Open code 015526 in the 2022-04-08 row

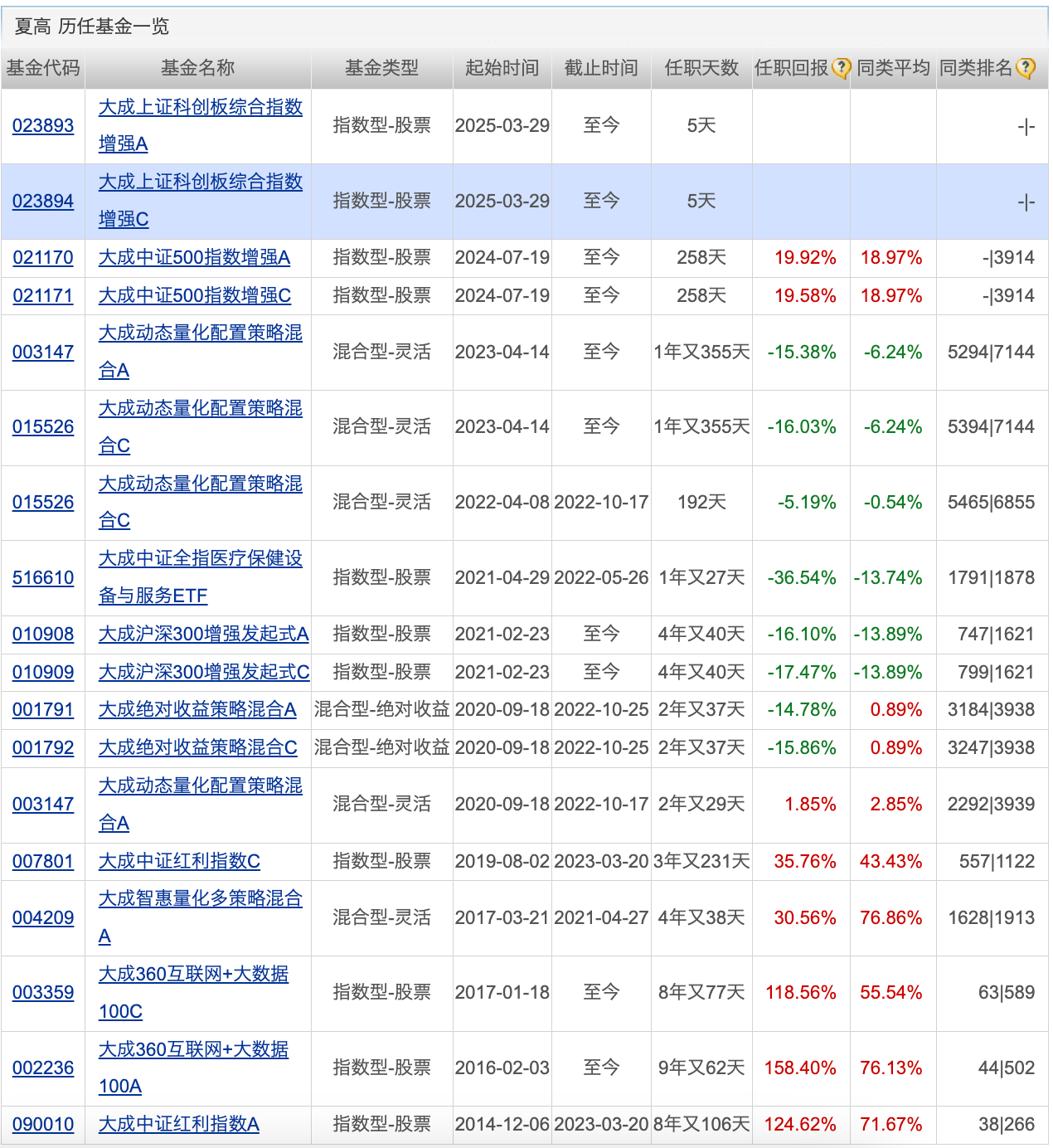(x=43, y=503)
